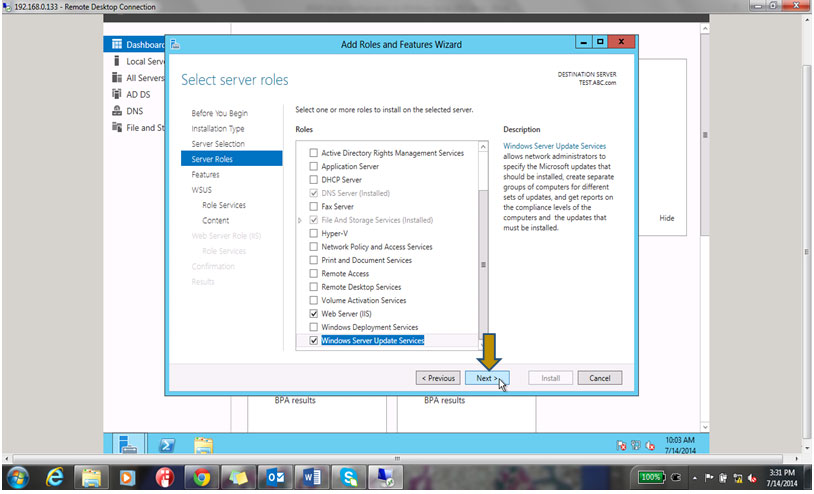Open Sticky Notes from taskbar
814x494 pixels.
coord(238,477)
